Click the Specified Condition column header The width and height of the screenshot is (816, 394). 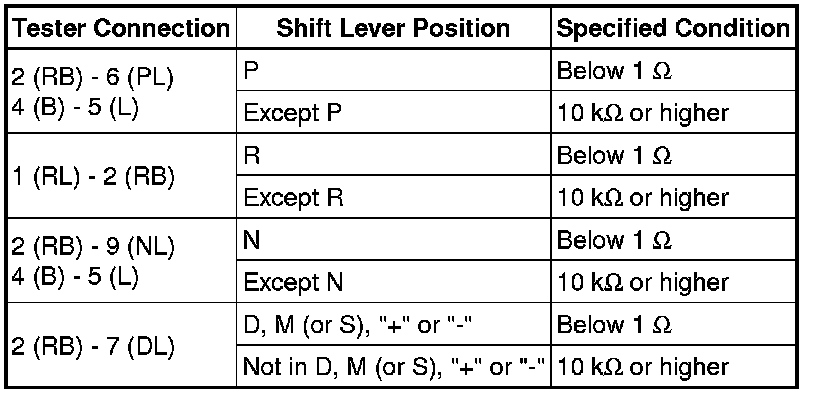[x=673, y=29]
